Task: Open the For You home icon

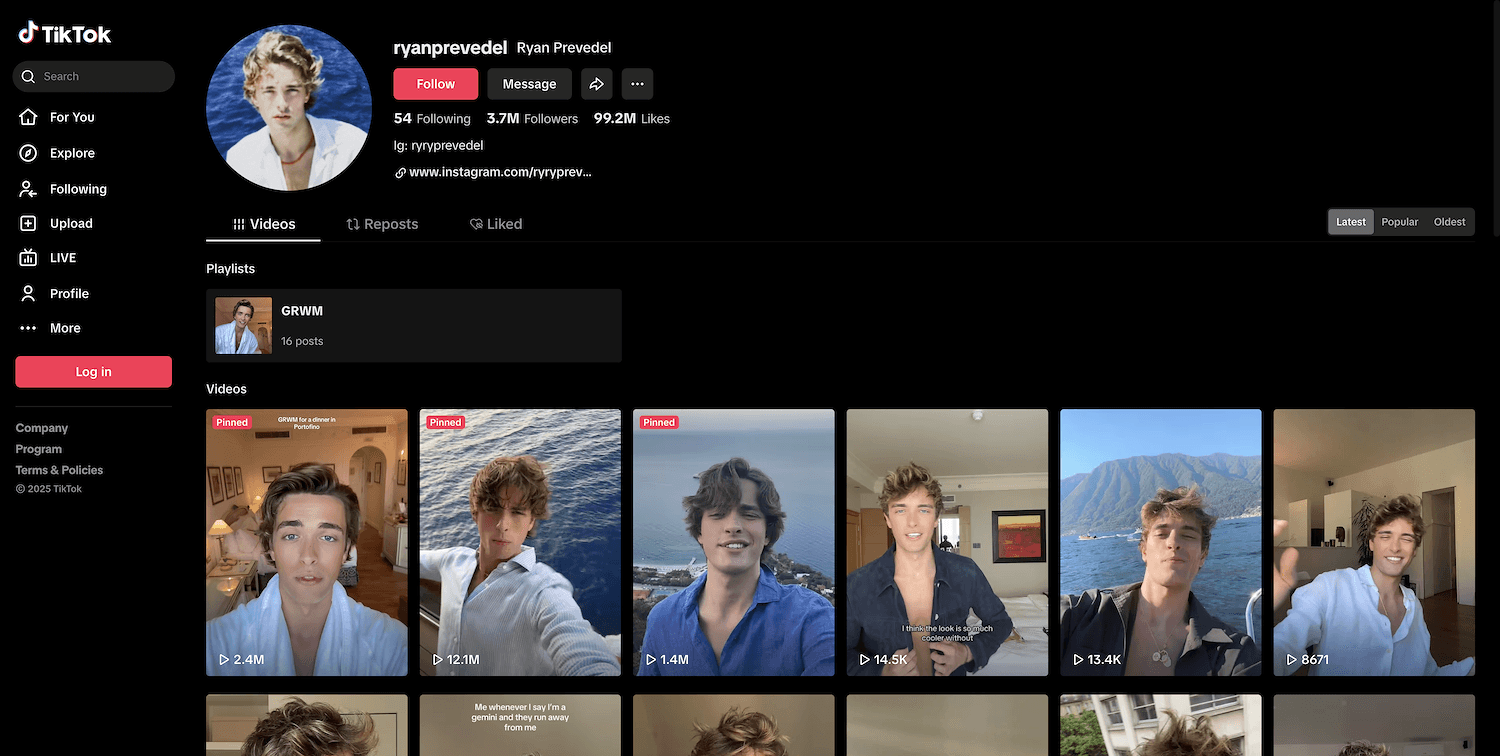Action: pyautogui.click(x=28, y=117)
